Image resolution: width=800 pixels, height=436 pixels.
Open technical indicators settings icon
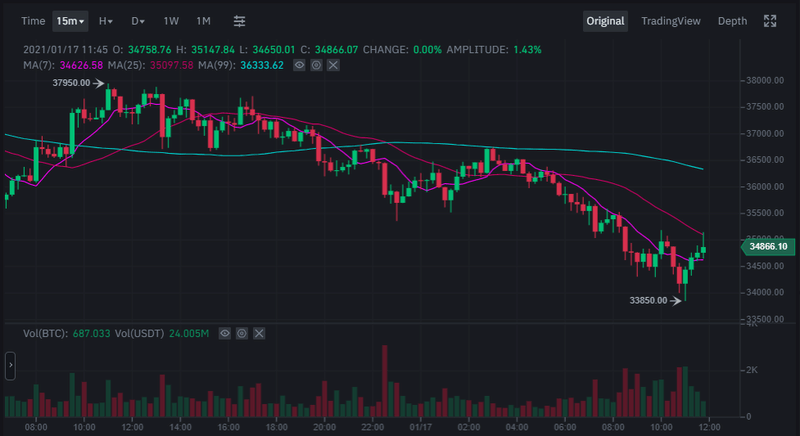tap(239, 21)
